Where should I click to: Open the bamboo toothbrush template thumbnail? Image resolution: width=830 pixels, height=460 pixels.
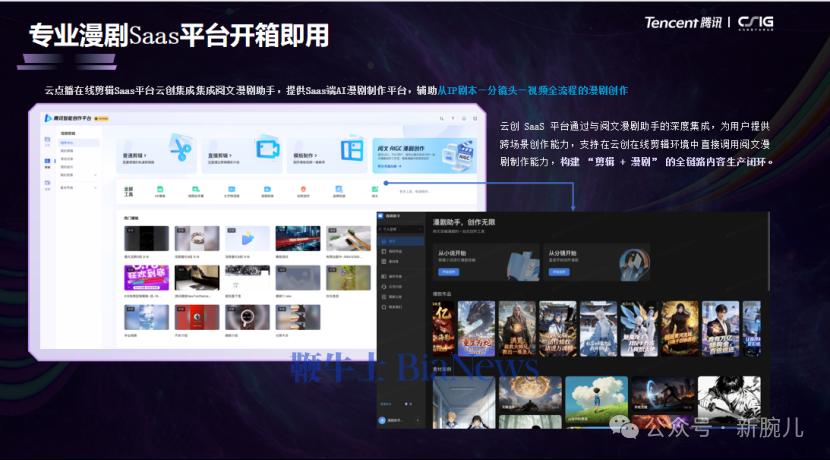(348, 238)
